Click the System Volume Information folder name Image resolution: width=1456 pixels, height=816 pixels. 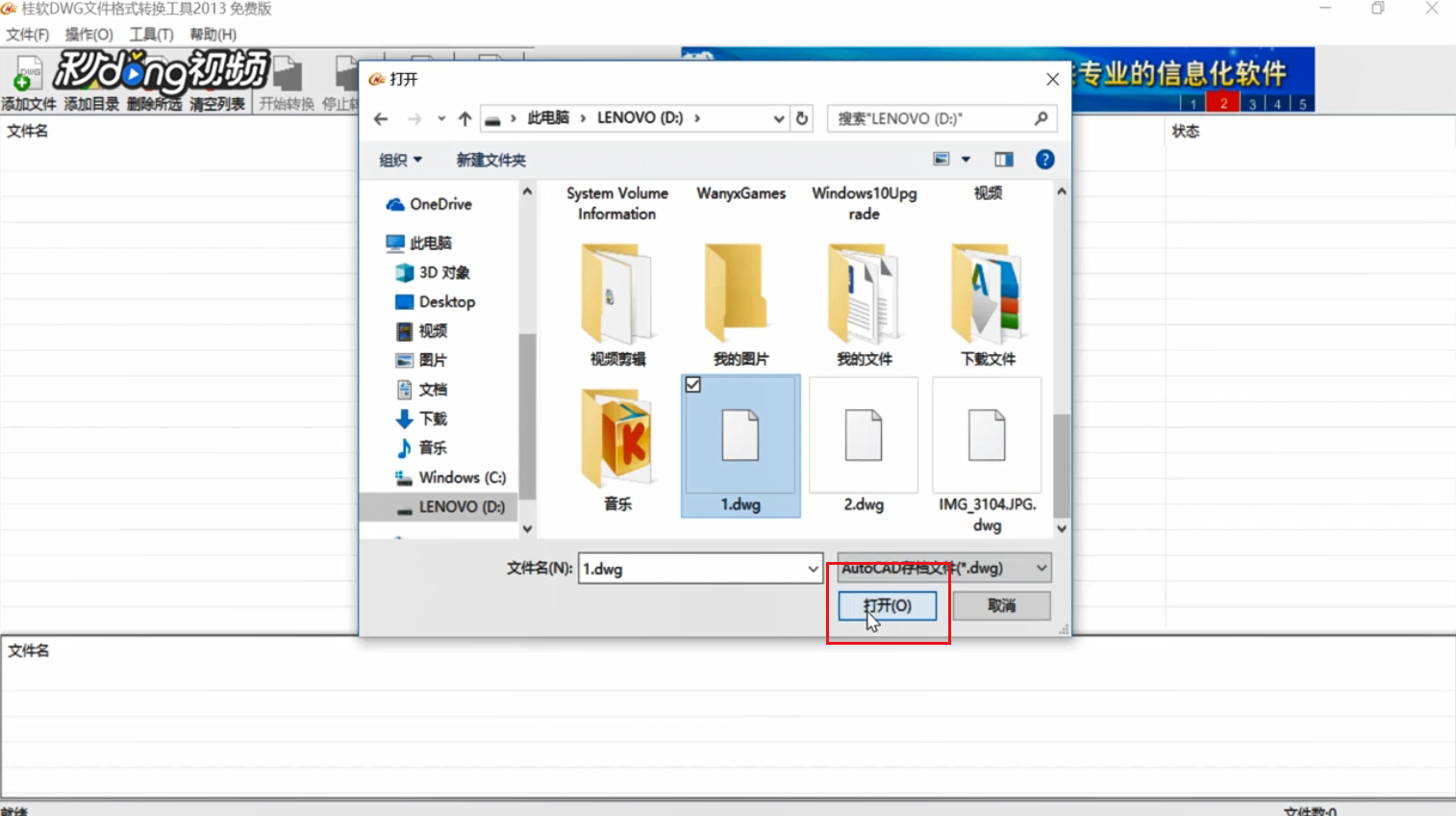[x=617, y=203]
